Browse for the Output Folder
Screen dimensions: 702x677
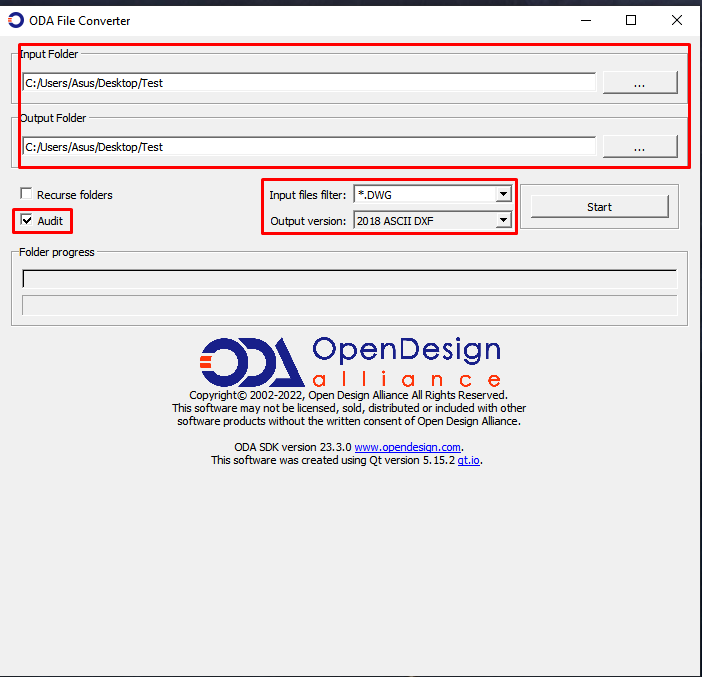tap(640, 147)
